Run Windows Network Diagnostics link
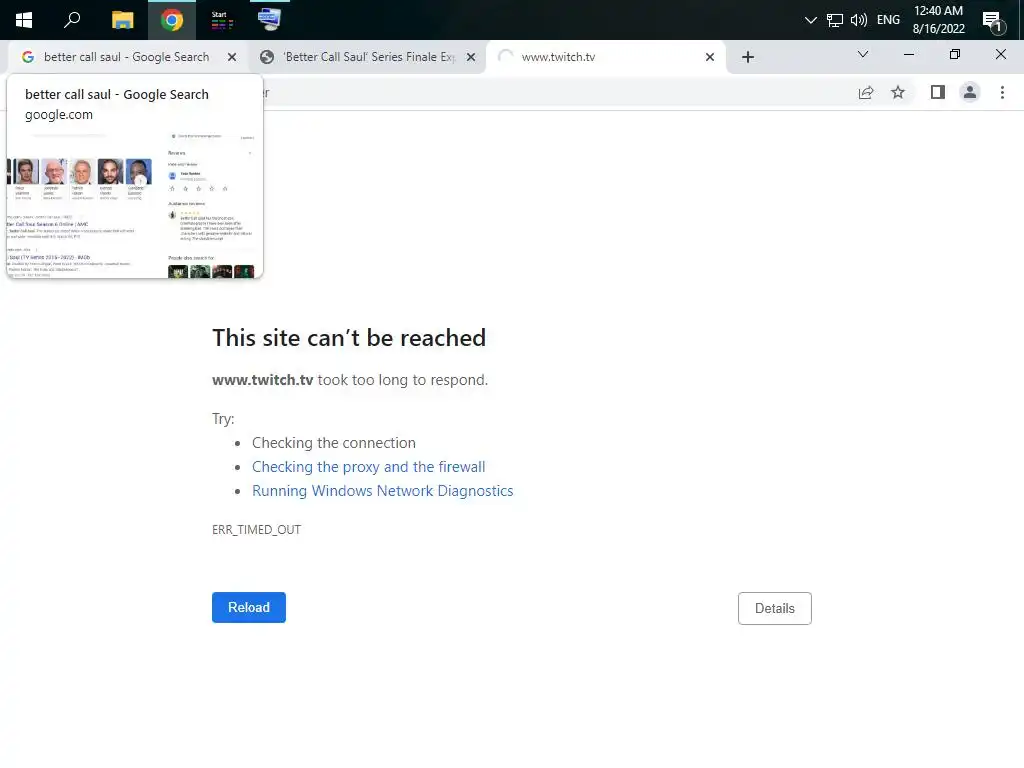1024x768 pixels. click(x=383, y=491)
